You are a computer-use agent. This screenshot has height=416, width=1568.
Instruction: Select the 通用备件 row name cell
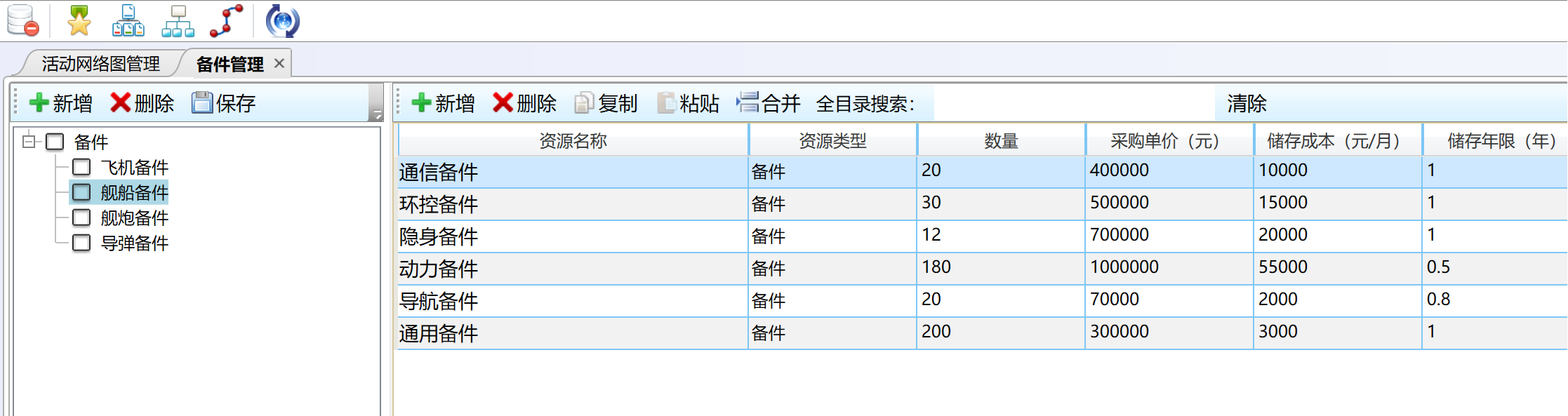pos(573,333)
